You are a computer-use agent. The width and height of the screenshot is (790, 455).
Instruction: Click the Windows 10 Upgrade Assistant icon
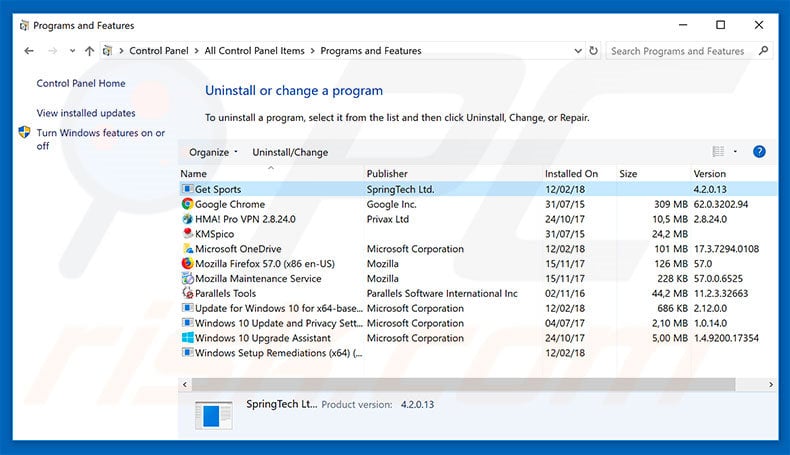(x=187, y=338)
